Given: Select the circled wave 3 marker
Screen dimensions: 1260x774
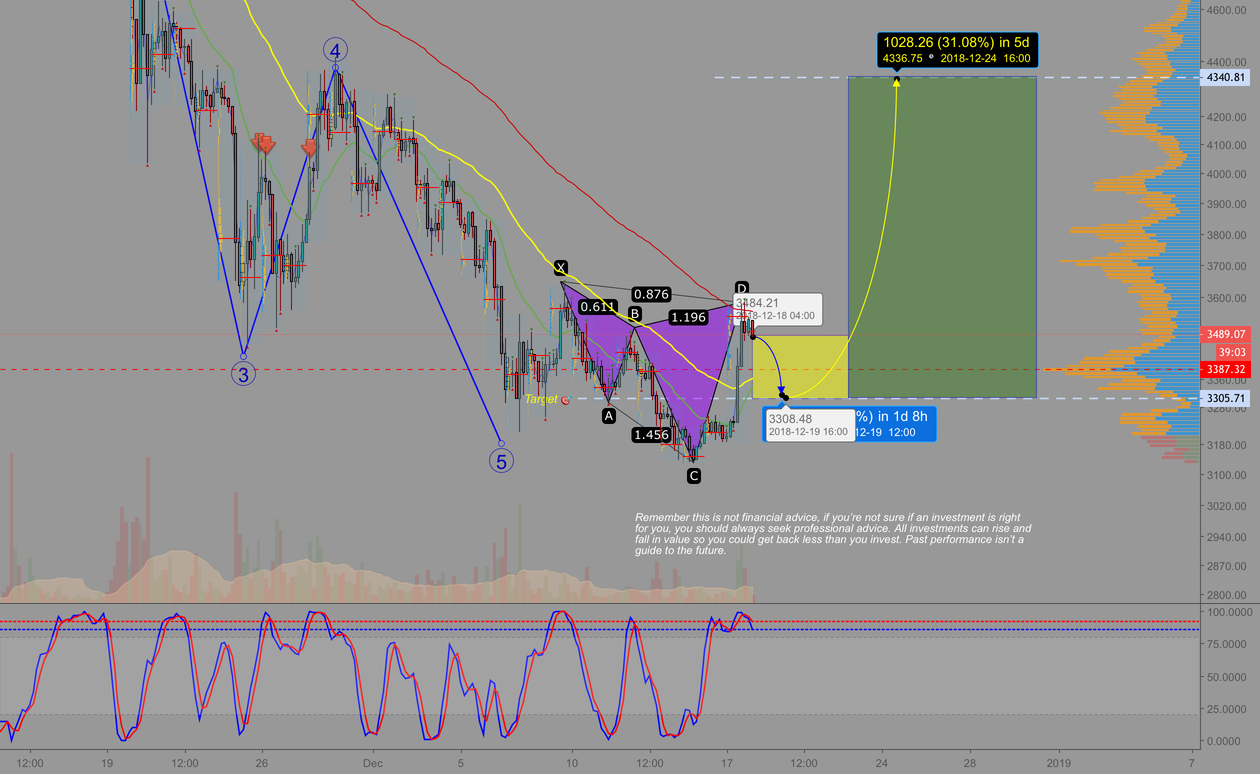Looking at the screenshot, I should (243, 375).
